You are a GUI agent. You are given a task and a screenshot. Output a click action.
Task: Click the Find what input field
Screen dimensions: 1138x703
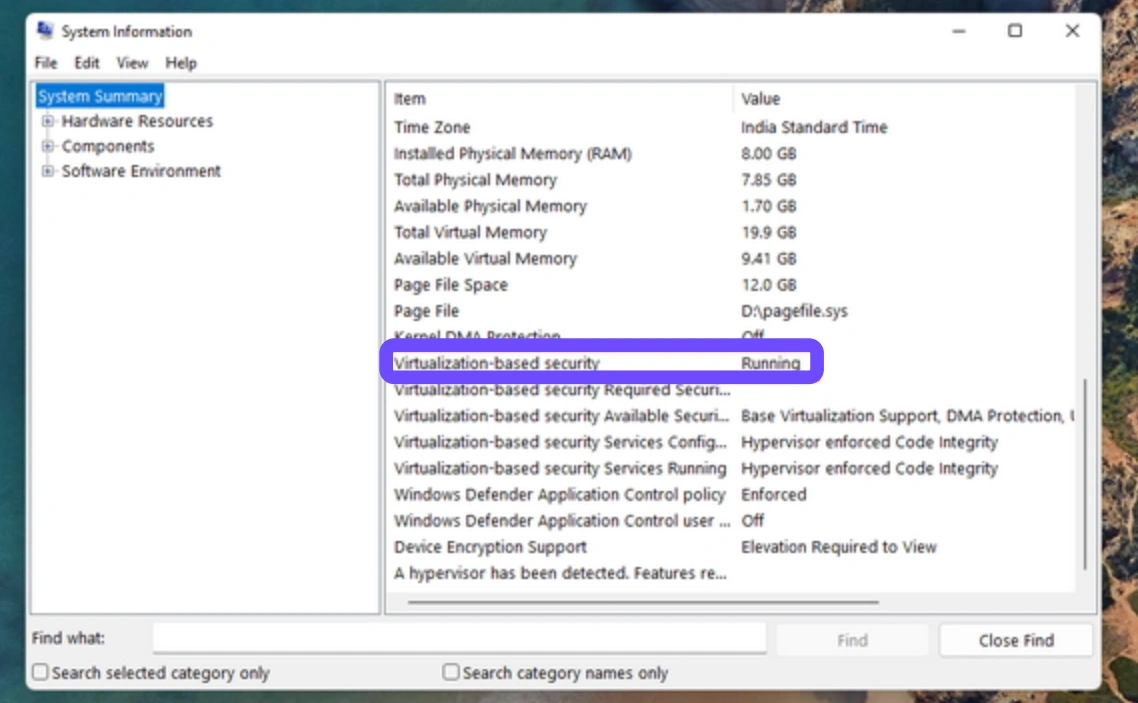coord(459,639)
